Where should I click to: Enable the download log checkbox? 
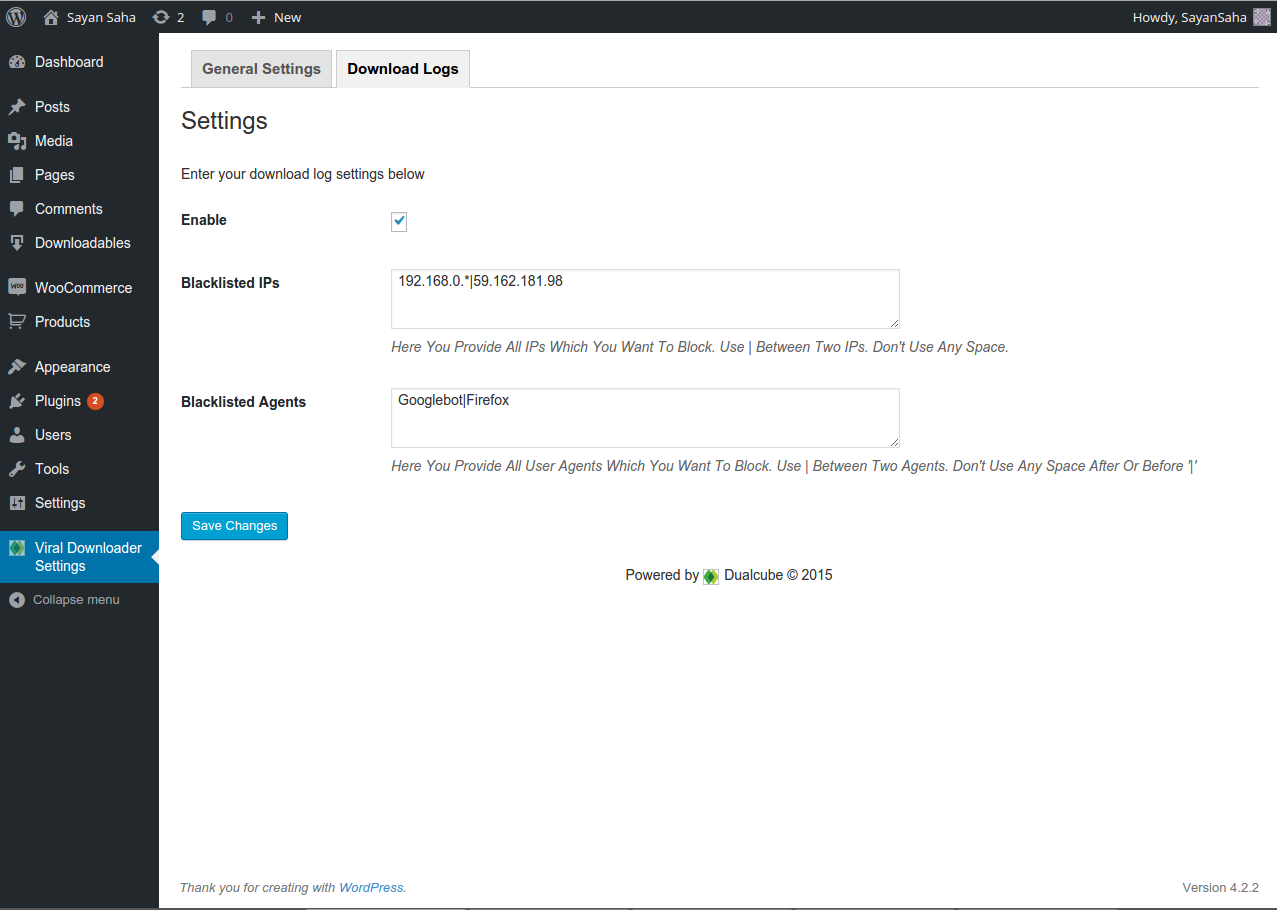pos(398,221)
